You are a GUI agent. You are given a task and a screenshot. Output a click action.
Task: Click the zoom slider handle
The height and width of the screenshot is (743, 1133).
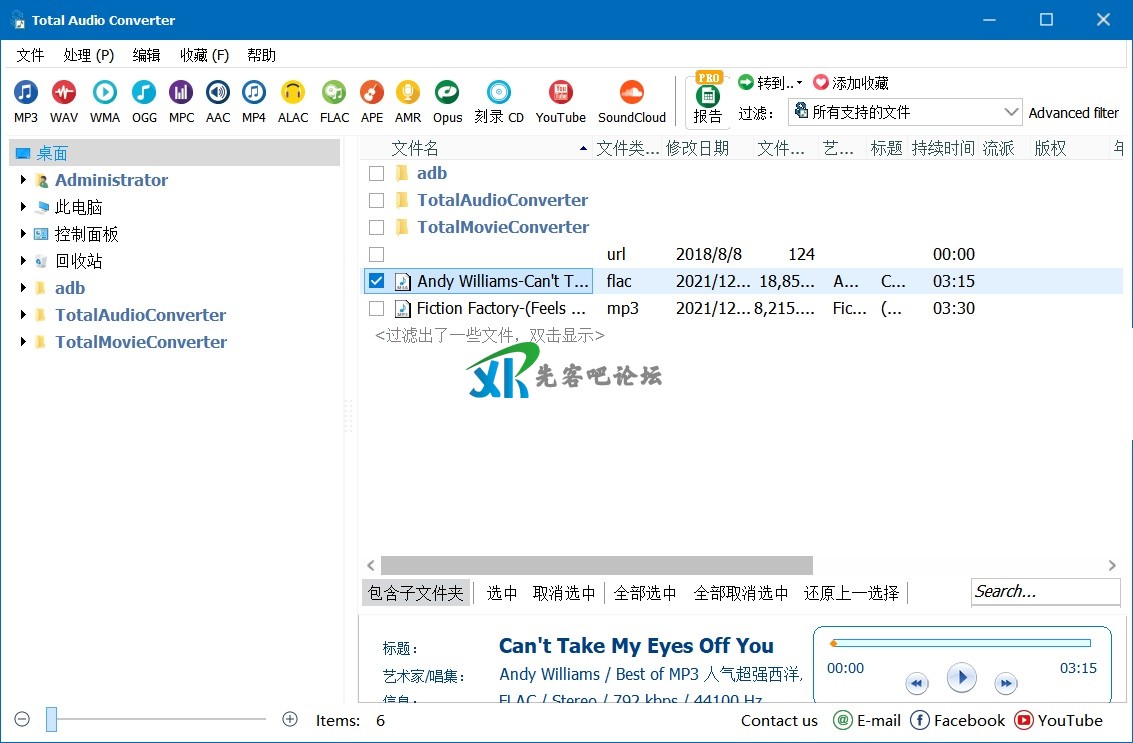tap(52, 719)
